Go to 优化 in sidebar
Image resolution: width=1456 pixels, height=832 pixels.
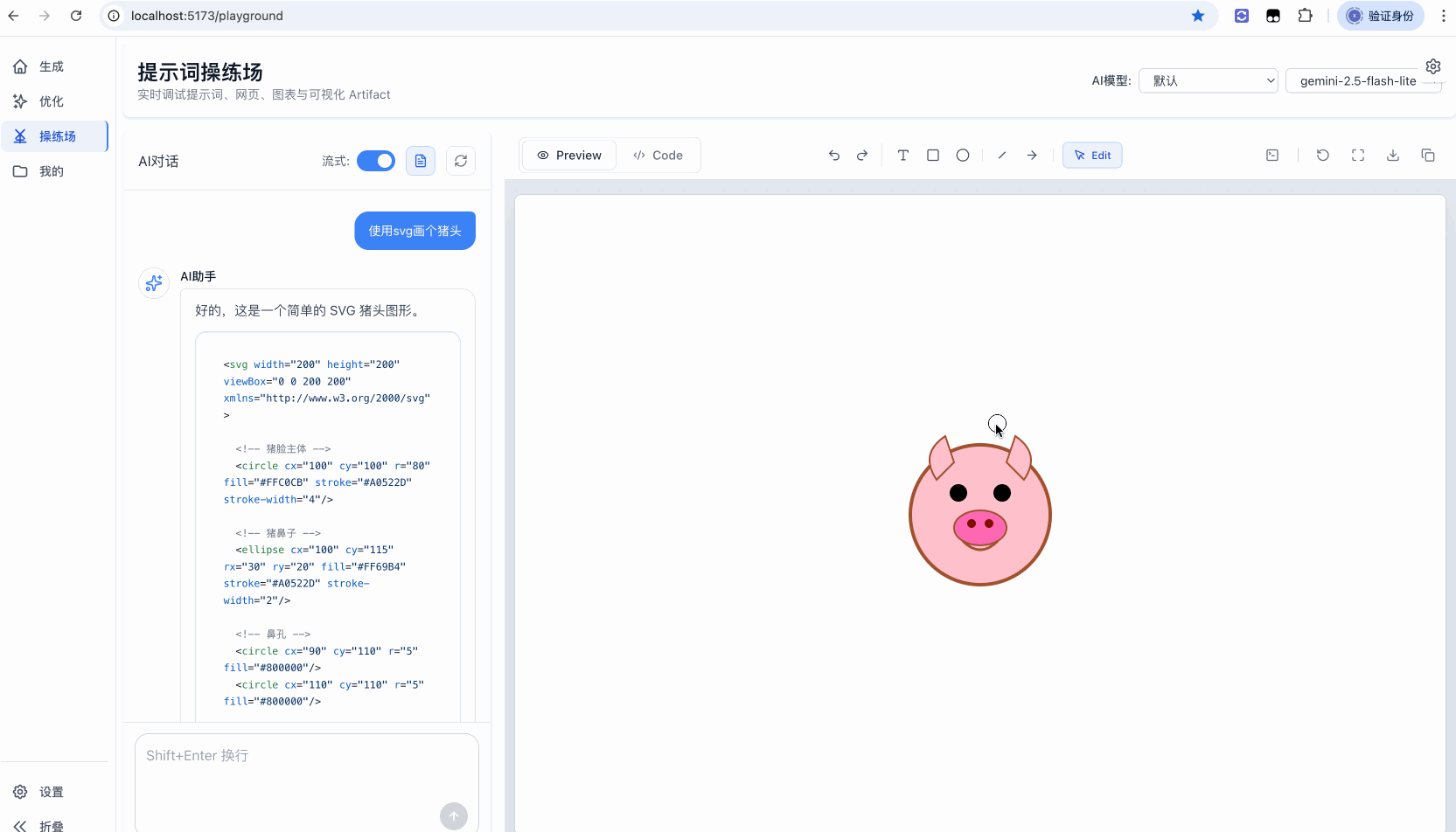point(53,101)
